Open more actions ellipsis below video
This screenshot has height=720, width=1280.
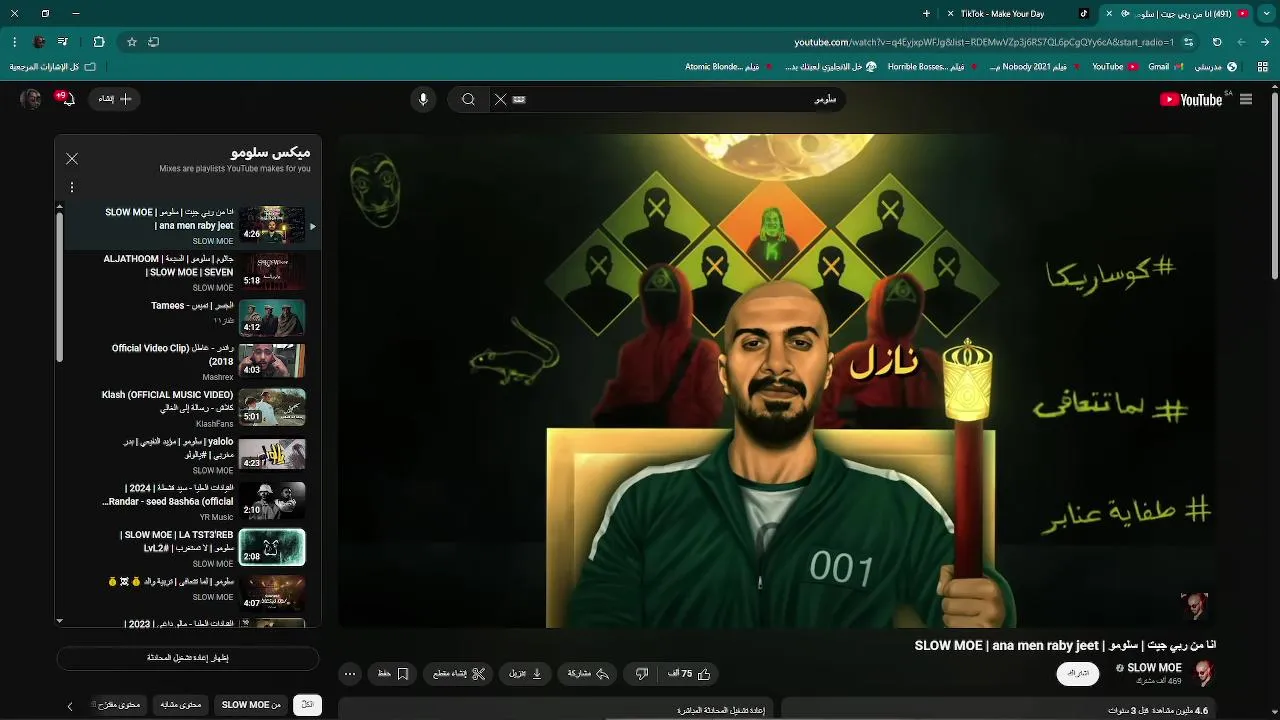pos(350,674)
